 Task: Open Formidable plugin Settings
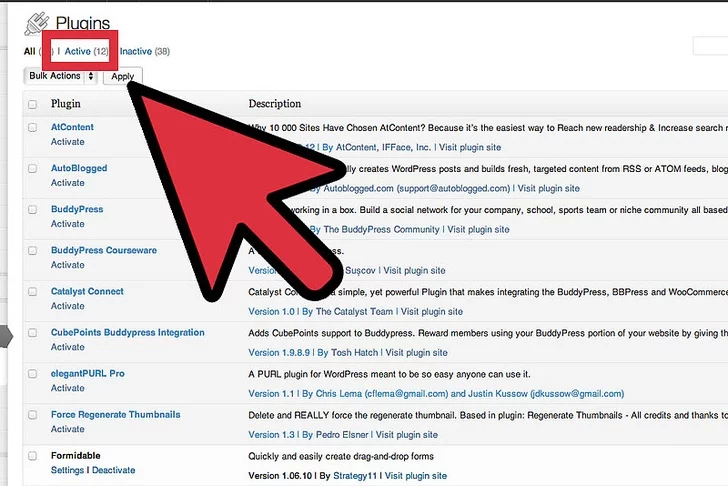coord(67,470)
